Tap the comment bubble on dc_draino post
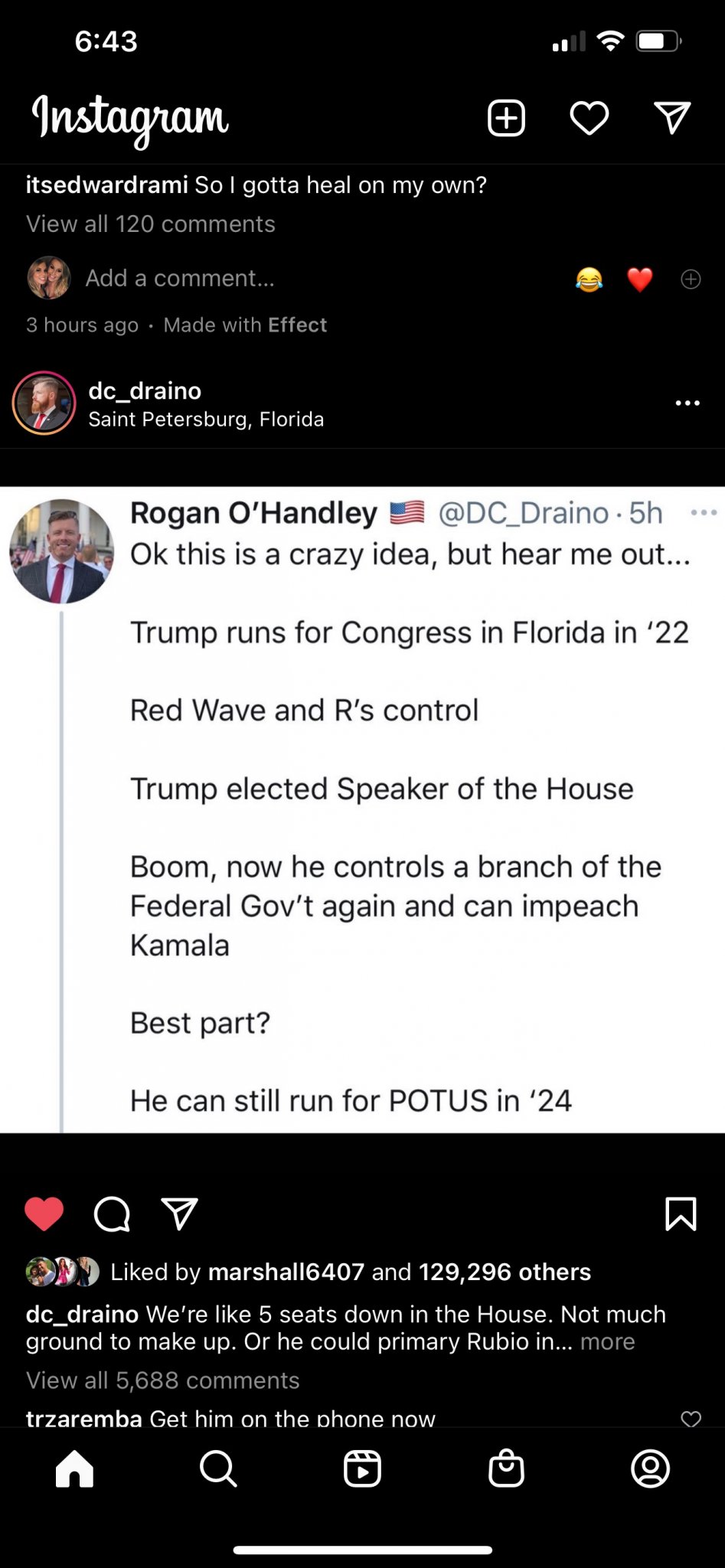 [112, 1214]
